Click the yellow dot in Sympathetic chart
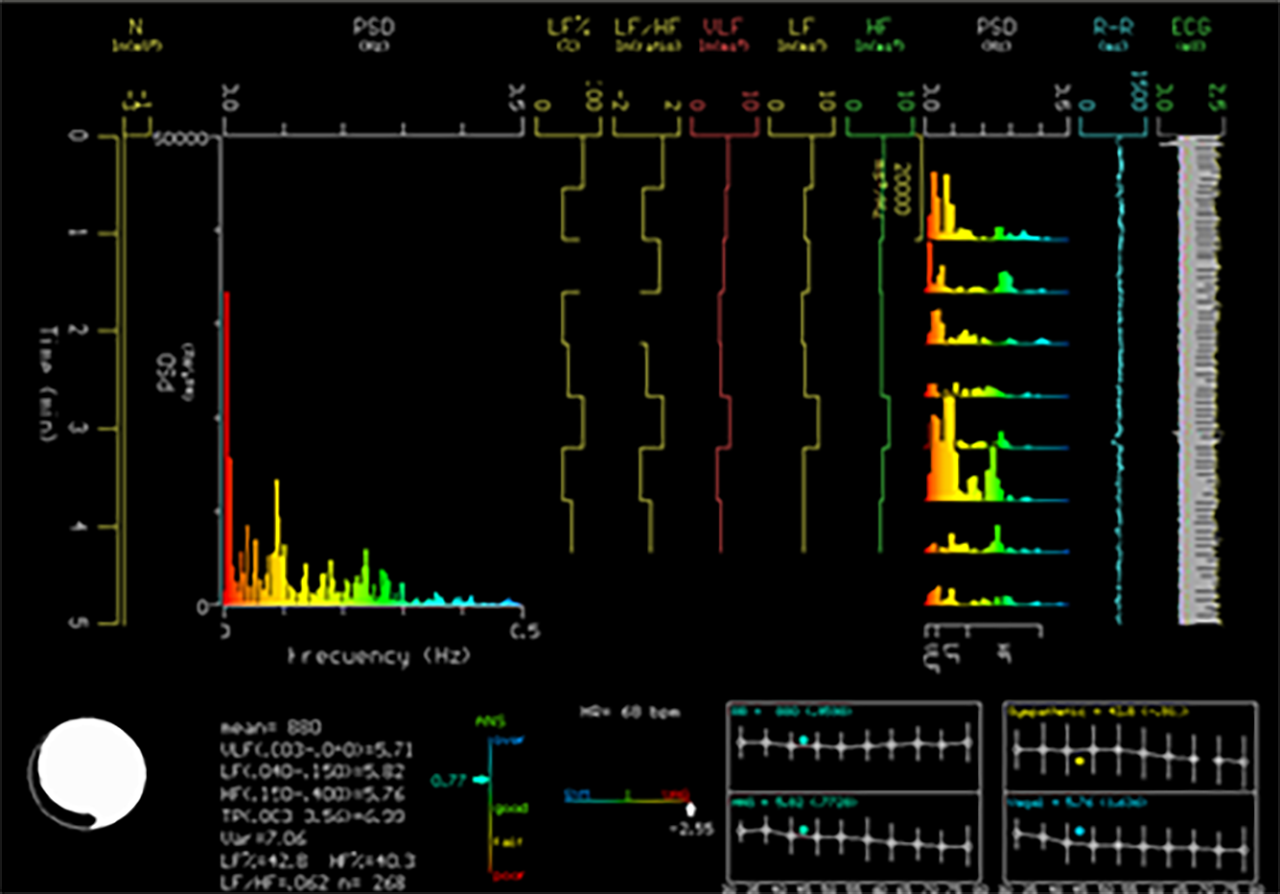The height and width of the screenshot is (894, 1280). pyautogui.click(x=1080, y=761)
